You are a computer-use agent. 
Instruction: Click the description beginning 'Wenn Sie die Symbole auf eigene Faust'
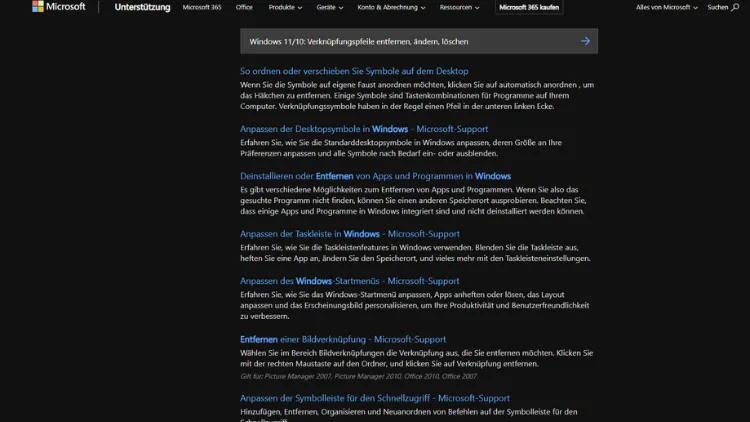pos(417,95)
